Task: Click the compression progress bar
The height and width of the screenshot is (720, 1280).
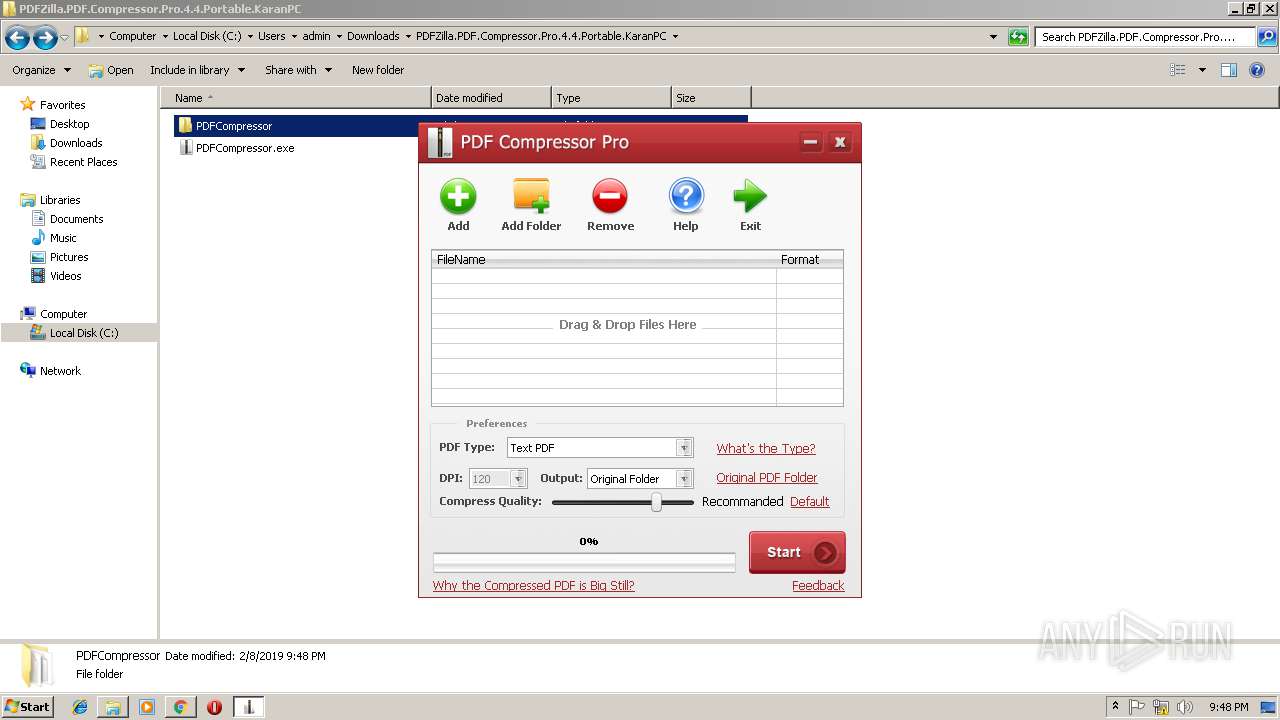Action: 584,563
